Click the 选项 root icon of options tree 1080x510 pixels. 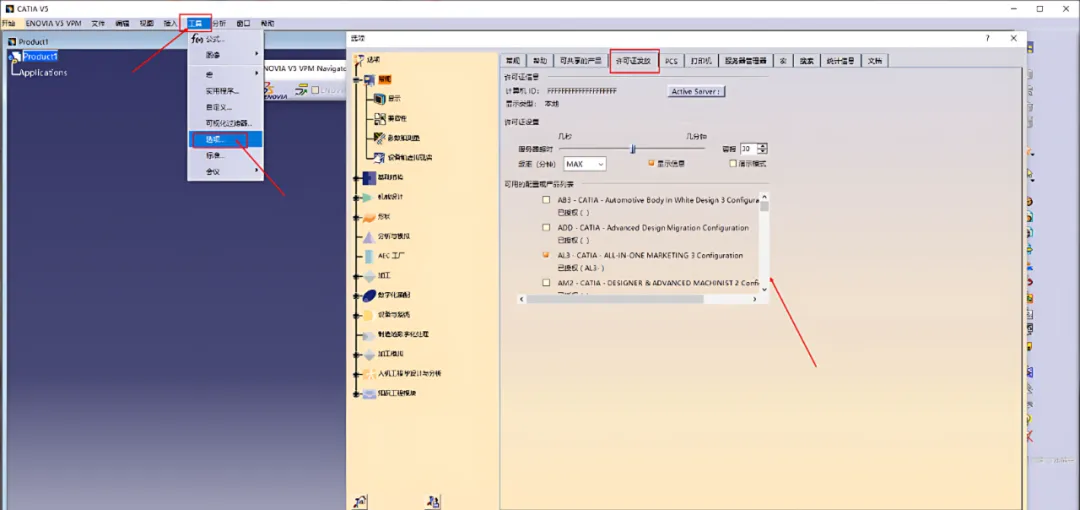click(x=358, y=59)
